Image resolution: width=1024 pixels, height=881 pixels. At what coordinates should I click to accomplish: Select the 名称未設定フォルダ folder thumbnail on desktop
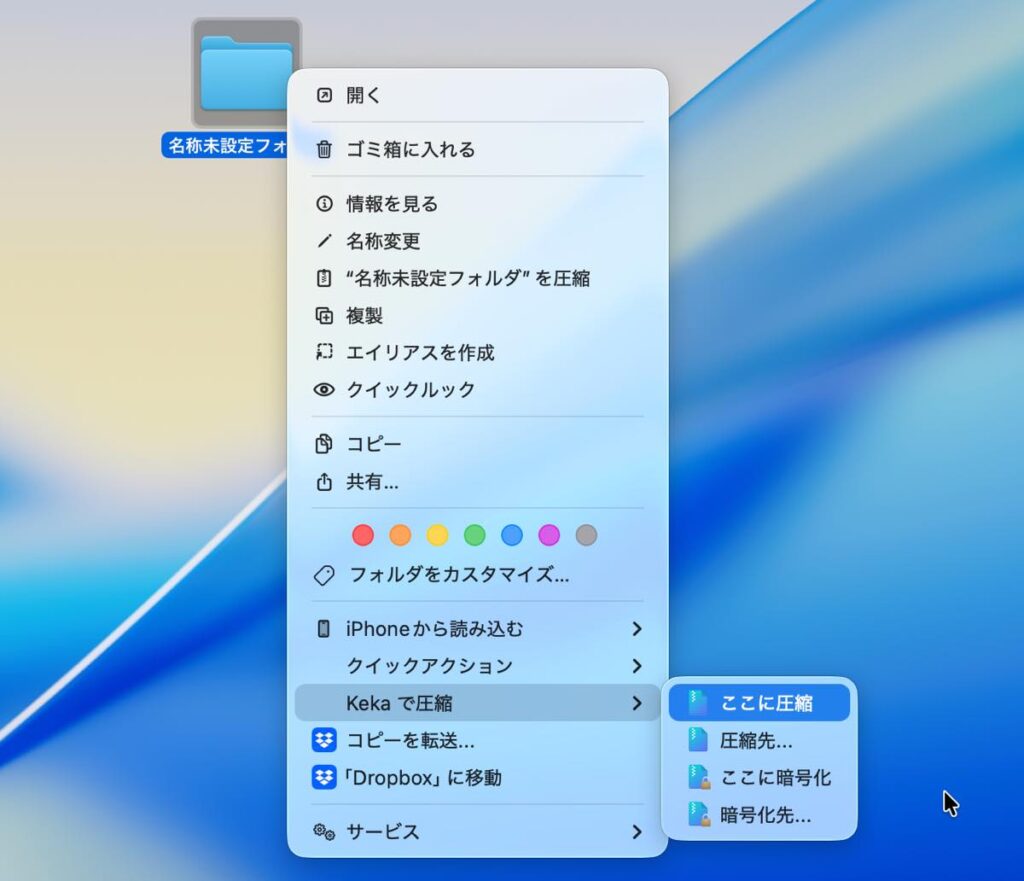coord(245,73)
